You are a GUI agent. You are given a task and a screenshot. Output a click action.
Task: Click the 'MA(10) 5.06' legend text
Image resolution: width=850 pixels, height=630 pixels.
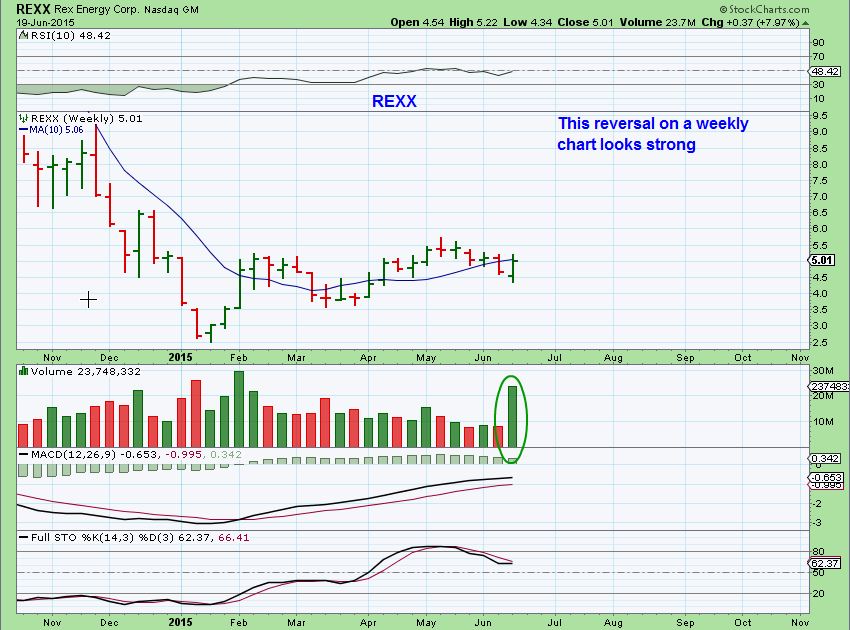tap(56, 130)
